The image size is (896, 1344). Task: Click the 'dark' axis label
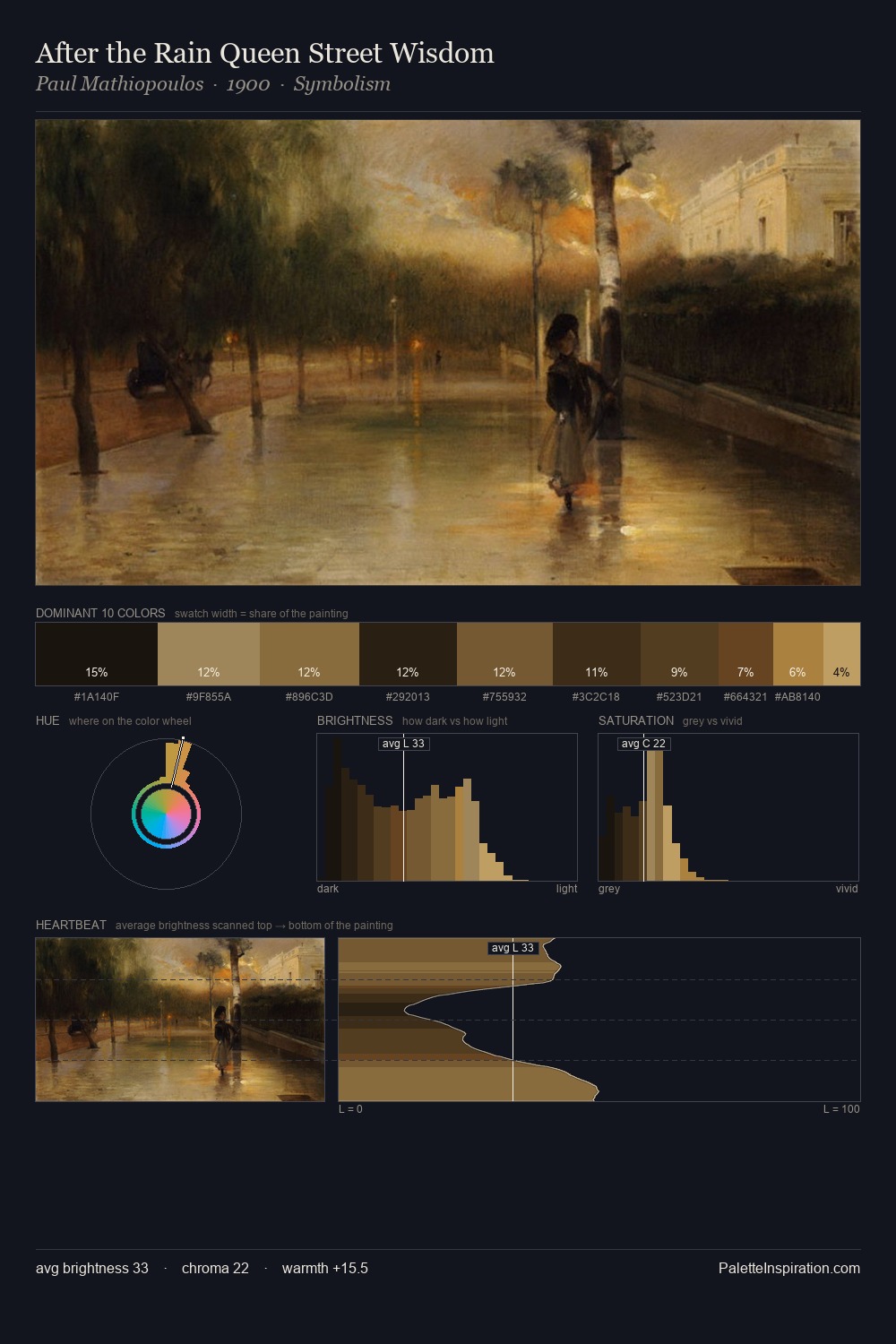tap(328, 889)
